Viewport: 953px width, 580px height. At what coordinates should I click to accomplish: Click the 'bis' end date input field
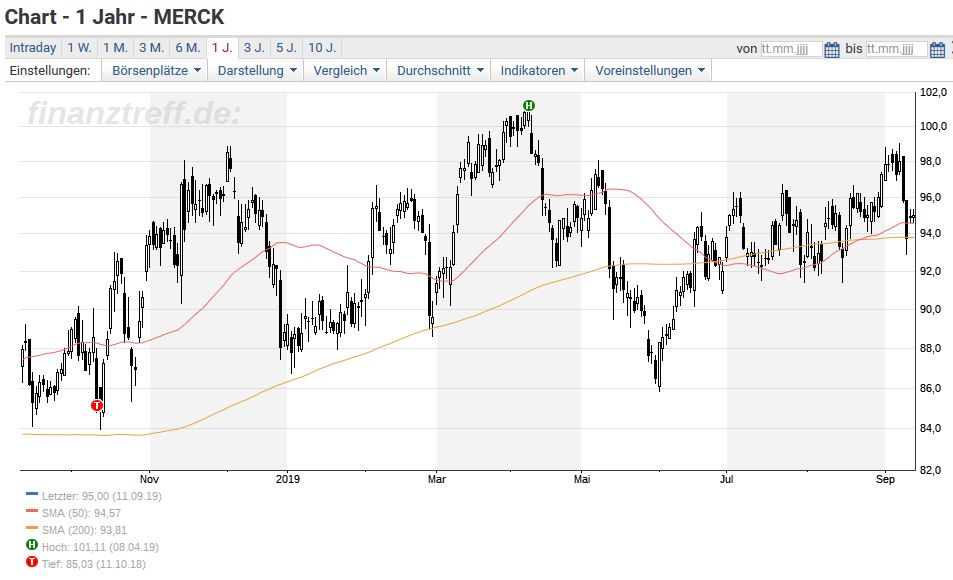point(896,49)
